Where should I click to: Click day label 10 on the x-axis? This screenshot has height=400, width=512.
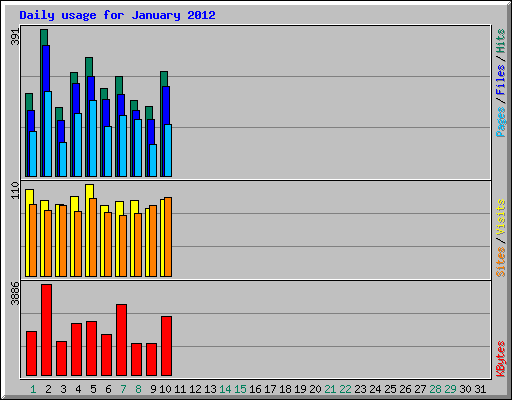pos(165,389)
